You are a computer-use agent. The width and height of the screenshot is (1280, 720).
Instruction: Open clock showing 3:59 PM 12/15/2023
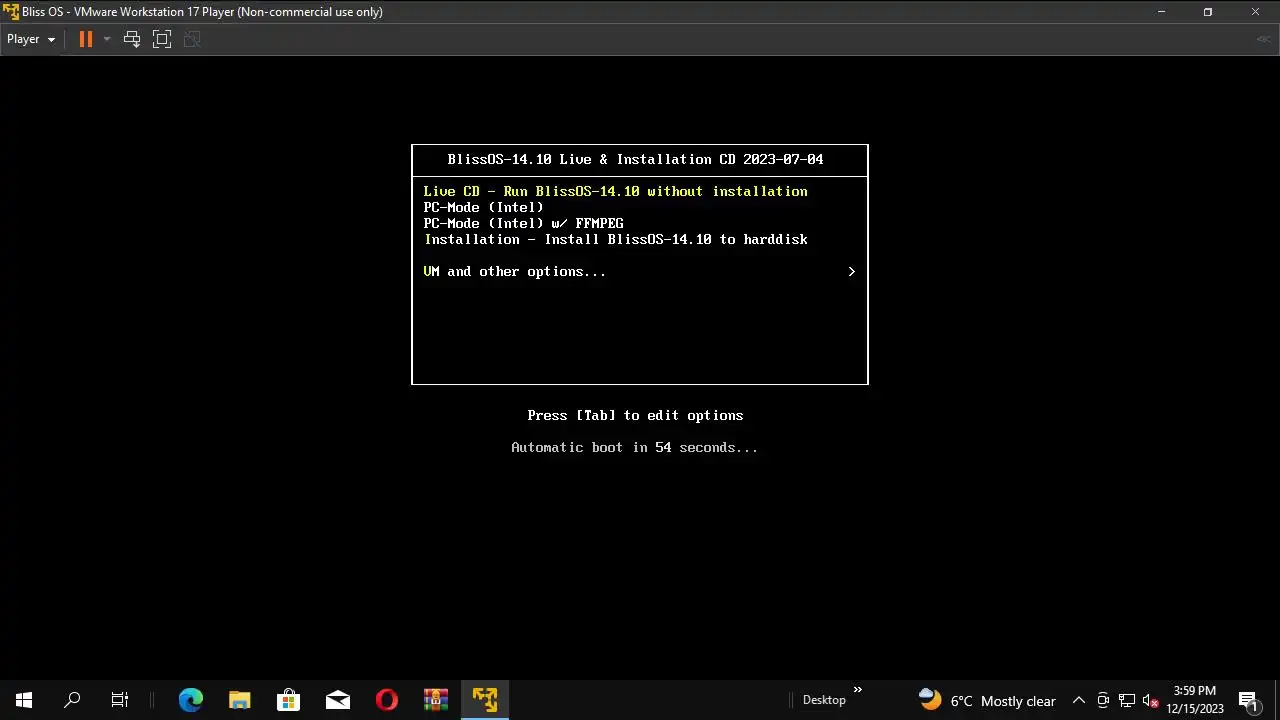coord(1195,700)
